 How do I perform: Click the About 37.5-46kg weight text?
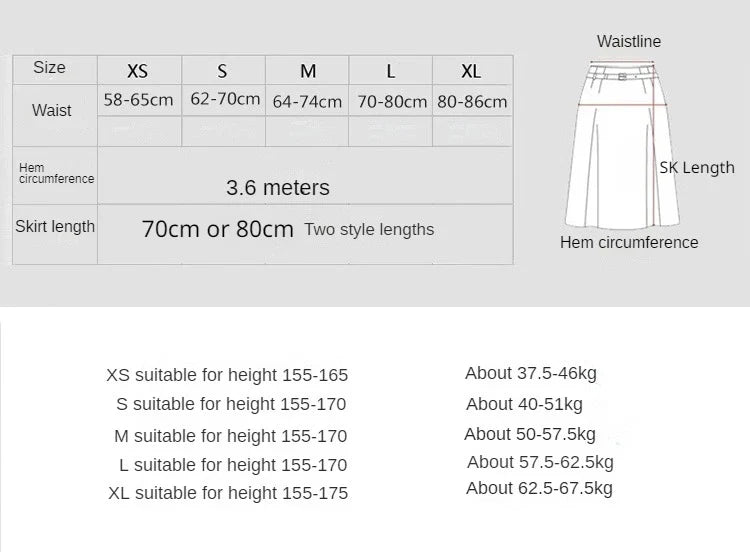point(531,373)
